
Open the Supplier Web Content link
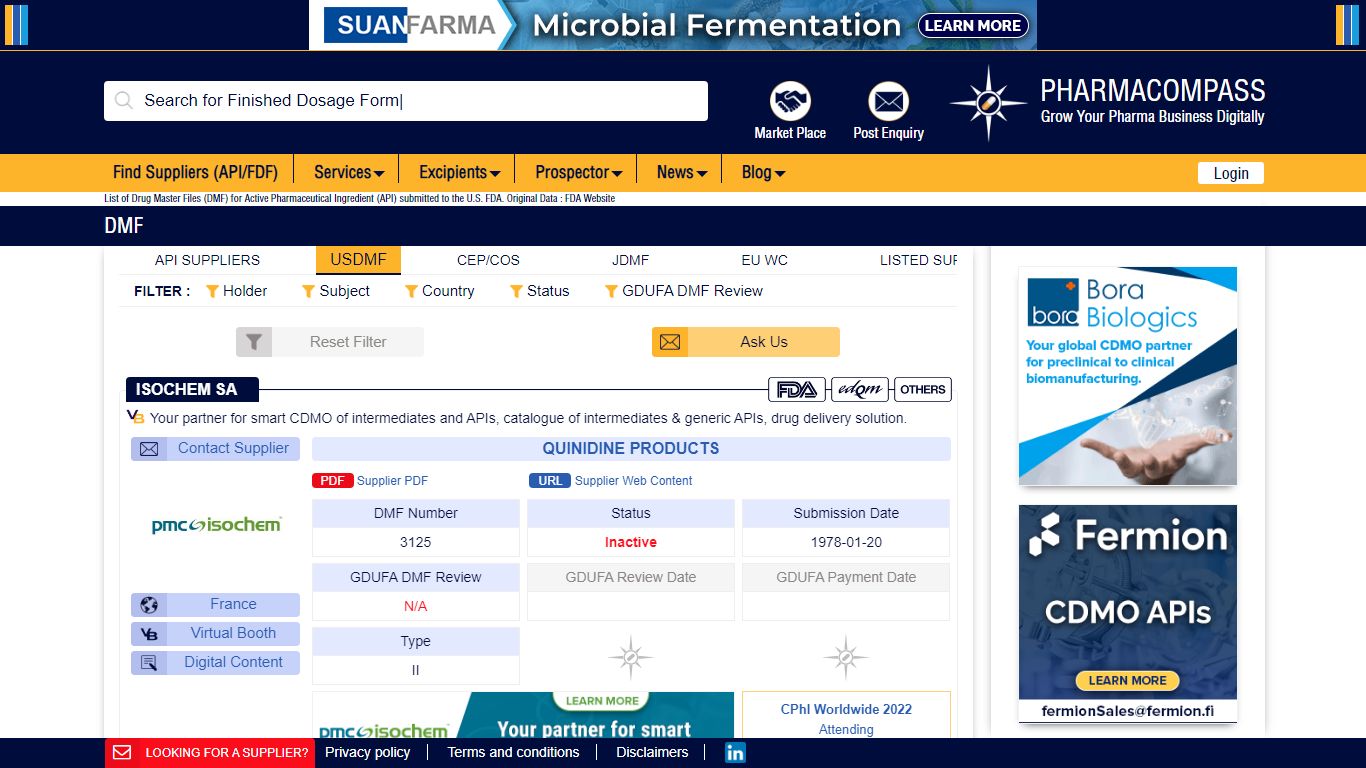point(634,481)
